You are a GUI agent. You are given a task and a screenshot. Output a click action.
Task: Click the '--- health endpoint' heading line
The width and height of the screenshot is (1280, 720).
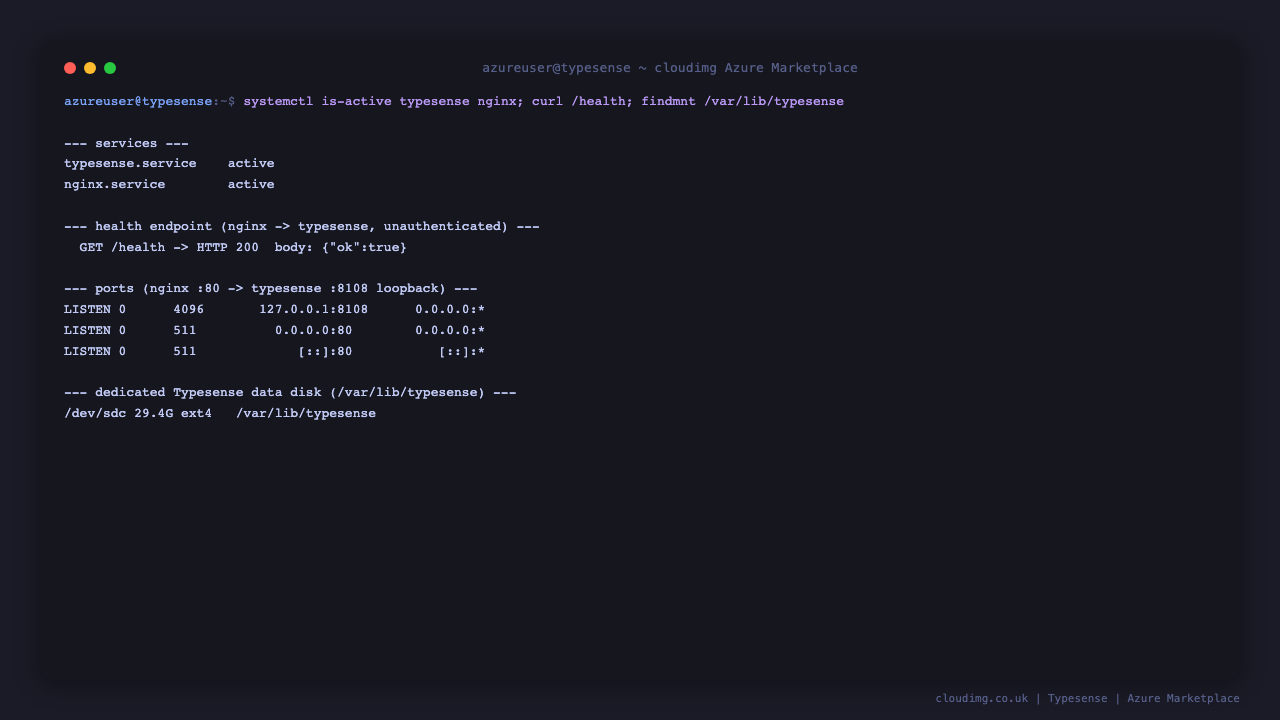pyautogui.click(x=302, y=226)
